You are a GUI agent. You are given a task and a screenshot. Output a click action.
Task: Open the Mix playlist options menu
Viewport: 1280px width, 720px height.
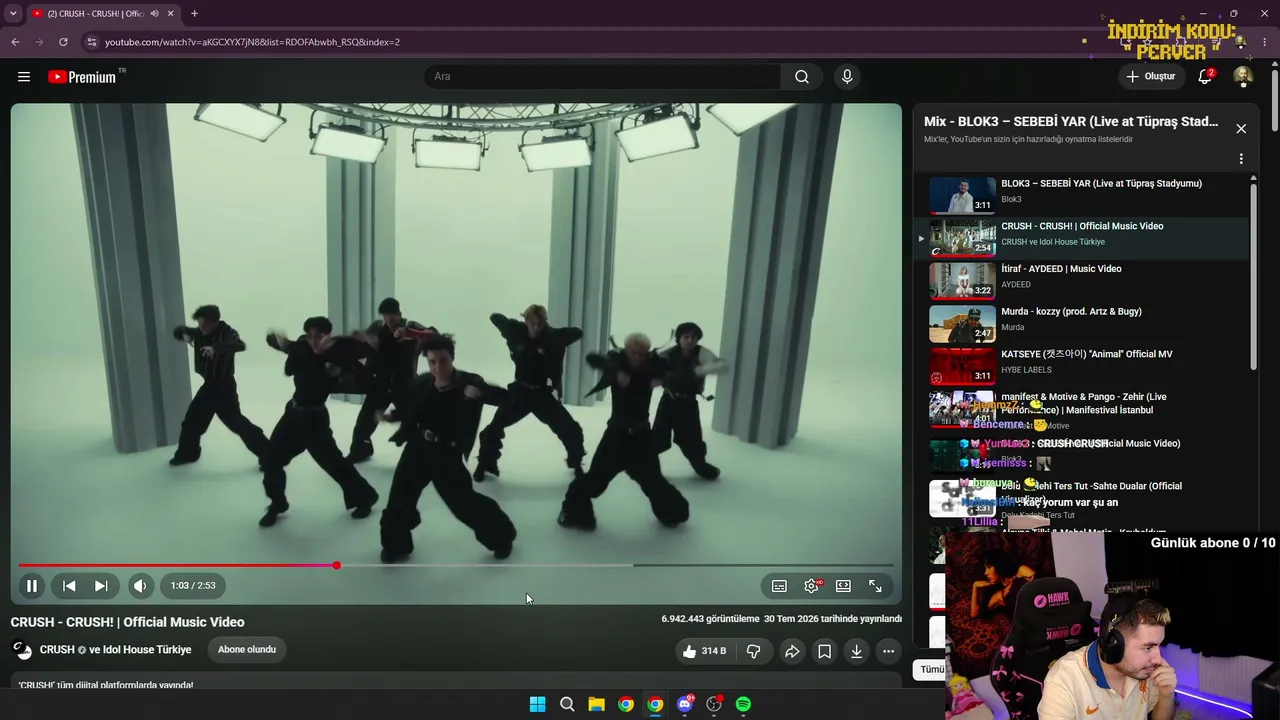tap(1241, 159)
